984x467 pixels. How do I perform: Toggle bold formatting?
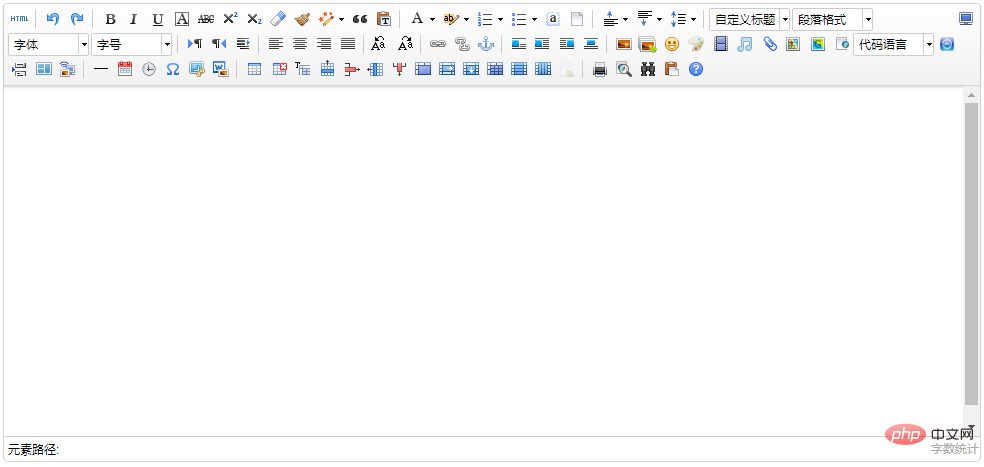pos(110,19)
